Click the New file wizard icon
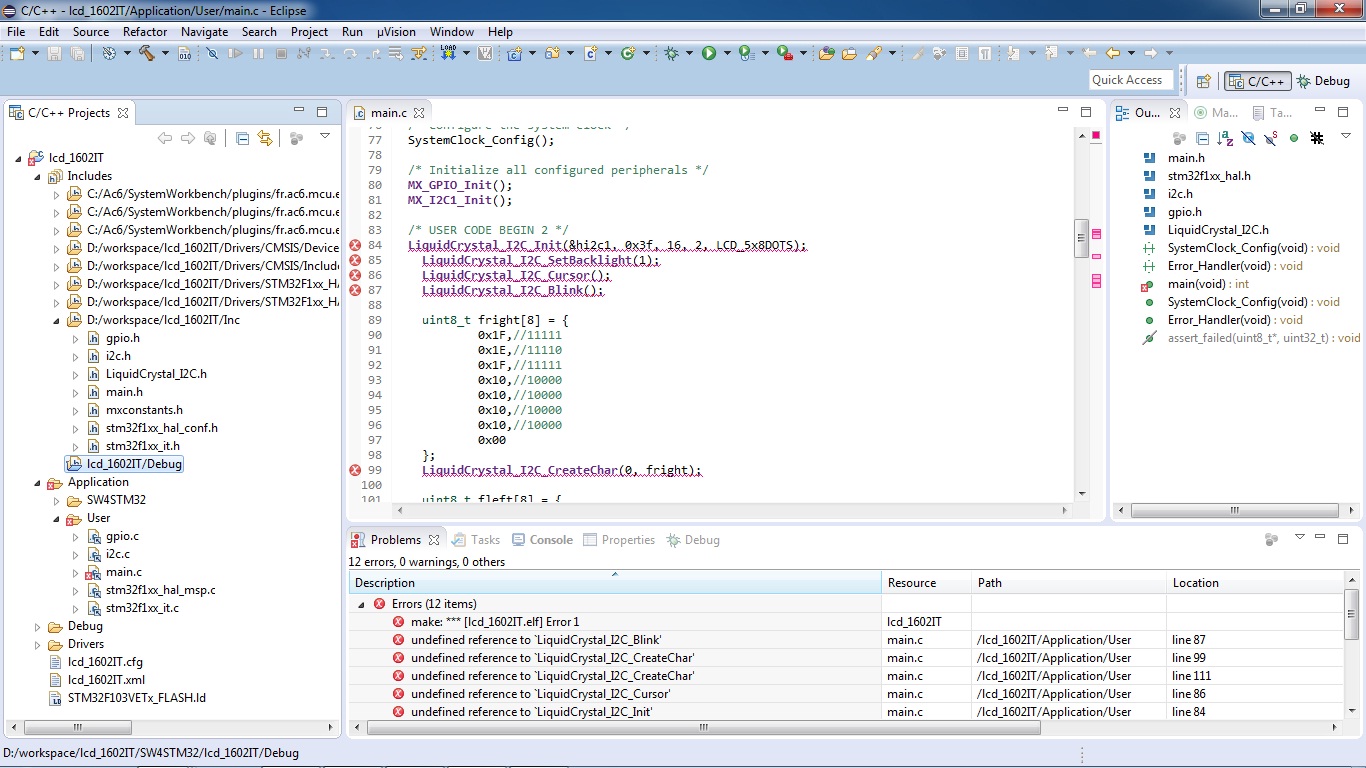The width and height of the screenshot is (1366, 768). [17, 53]
